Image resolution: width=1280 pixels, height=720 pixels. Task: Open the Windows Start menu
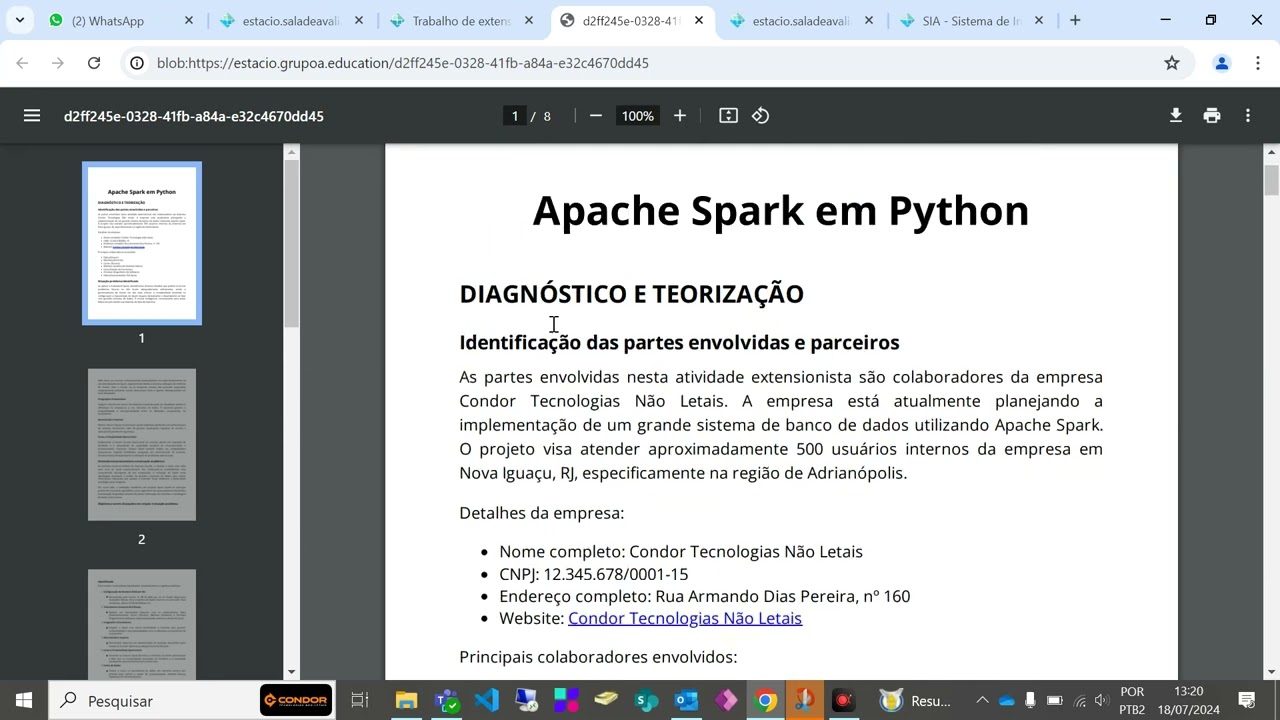(24, 701)
